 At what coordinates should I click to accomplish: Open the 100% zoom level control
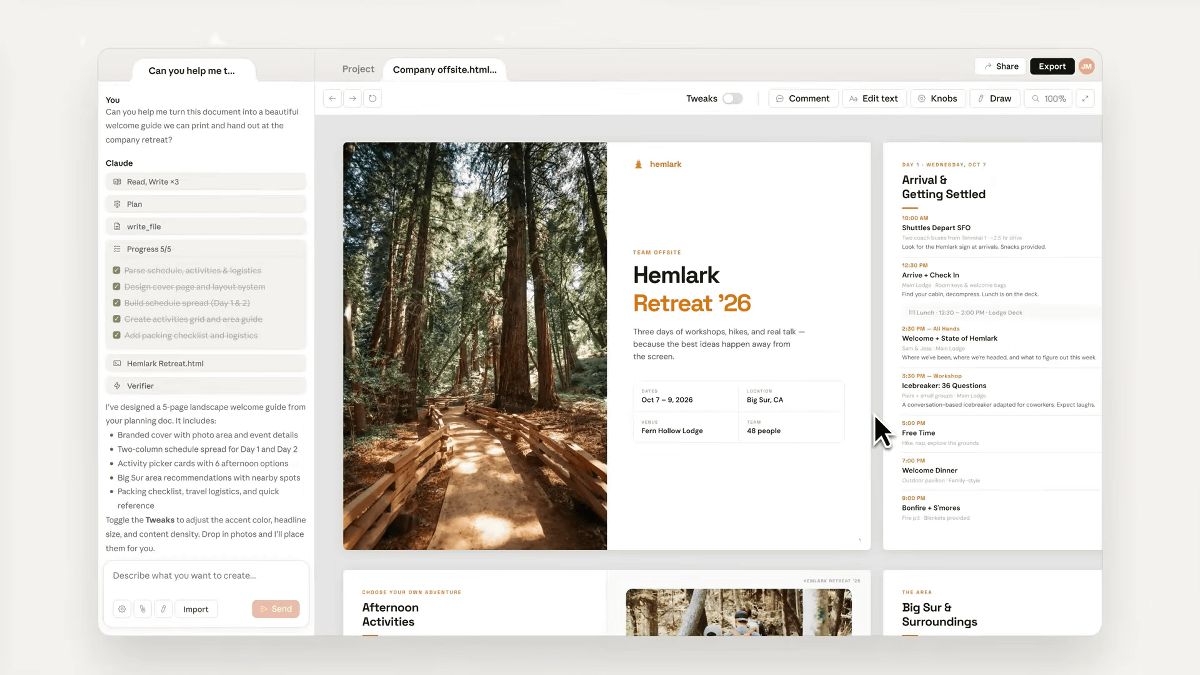[x=1048, y=98]
